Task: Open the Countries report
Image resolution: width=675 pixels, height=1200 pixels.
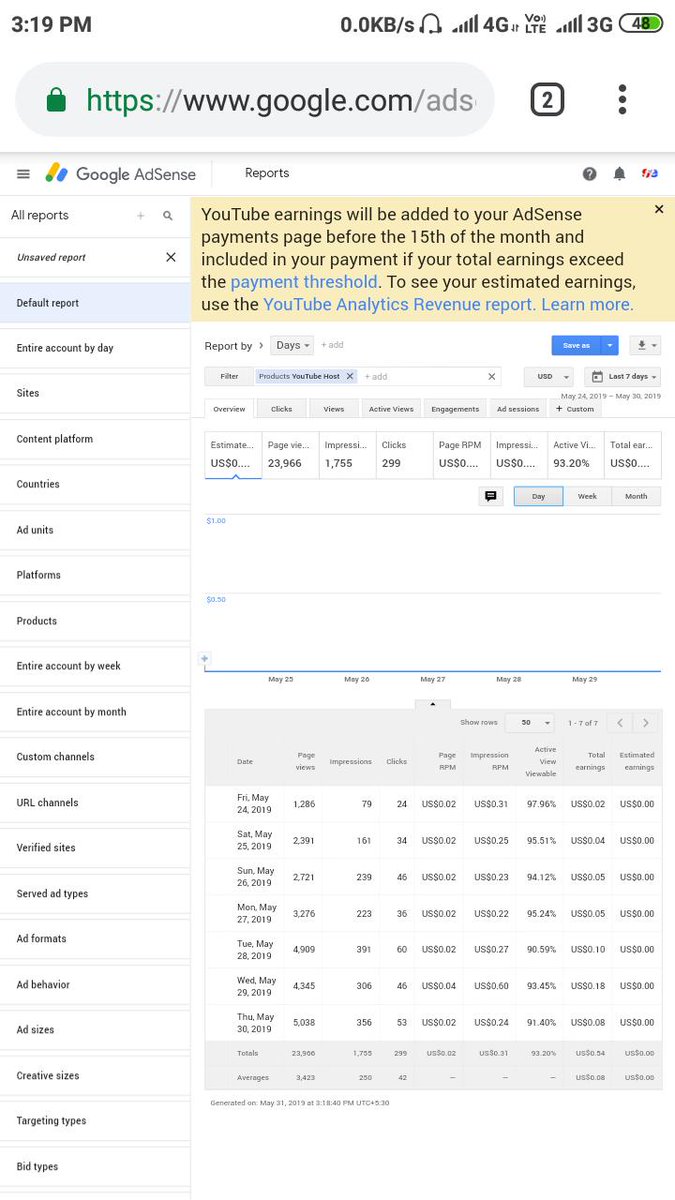Action: click(x=95, y=485)
